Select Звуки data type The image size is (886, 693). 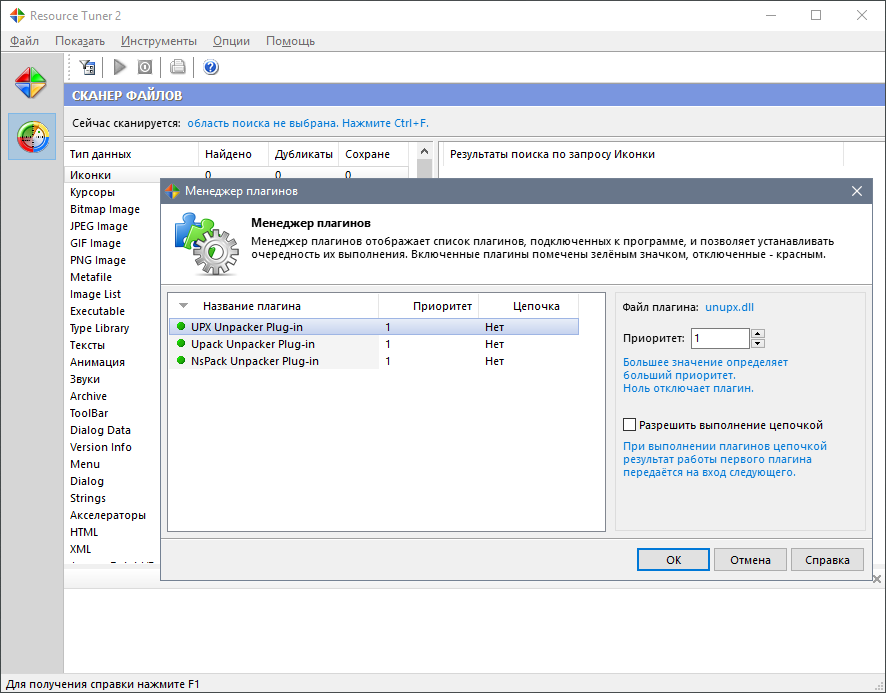click(85, 378)
